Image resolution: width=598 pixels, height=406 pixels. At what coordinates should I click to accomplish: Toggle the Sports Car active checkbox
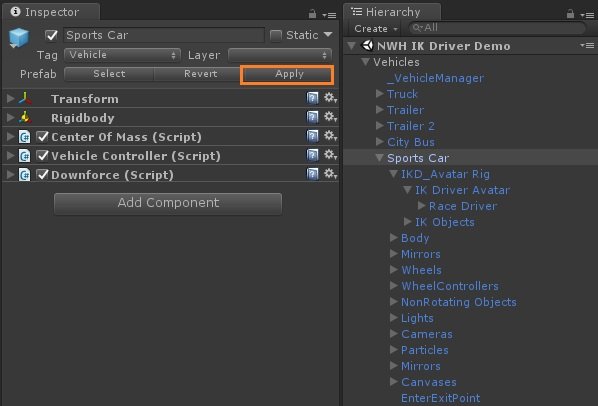(x=51, y=35)
